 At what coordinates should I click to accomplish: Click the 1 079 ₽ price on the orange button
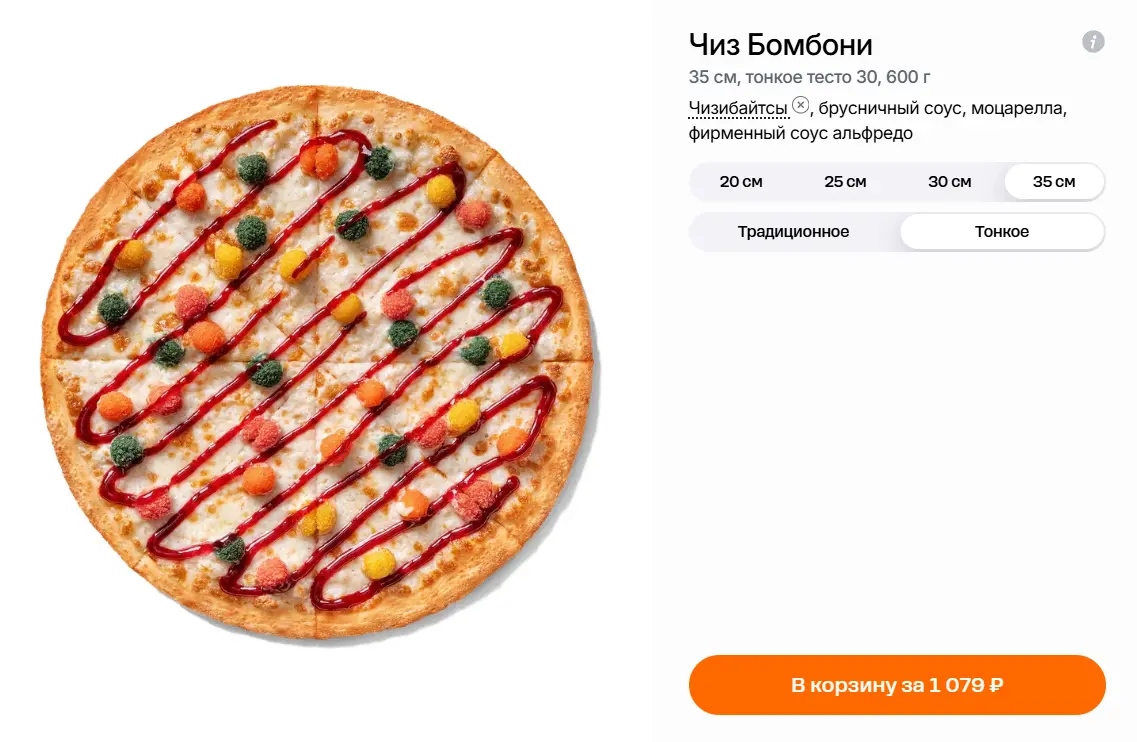point(966,685)
